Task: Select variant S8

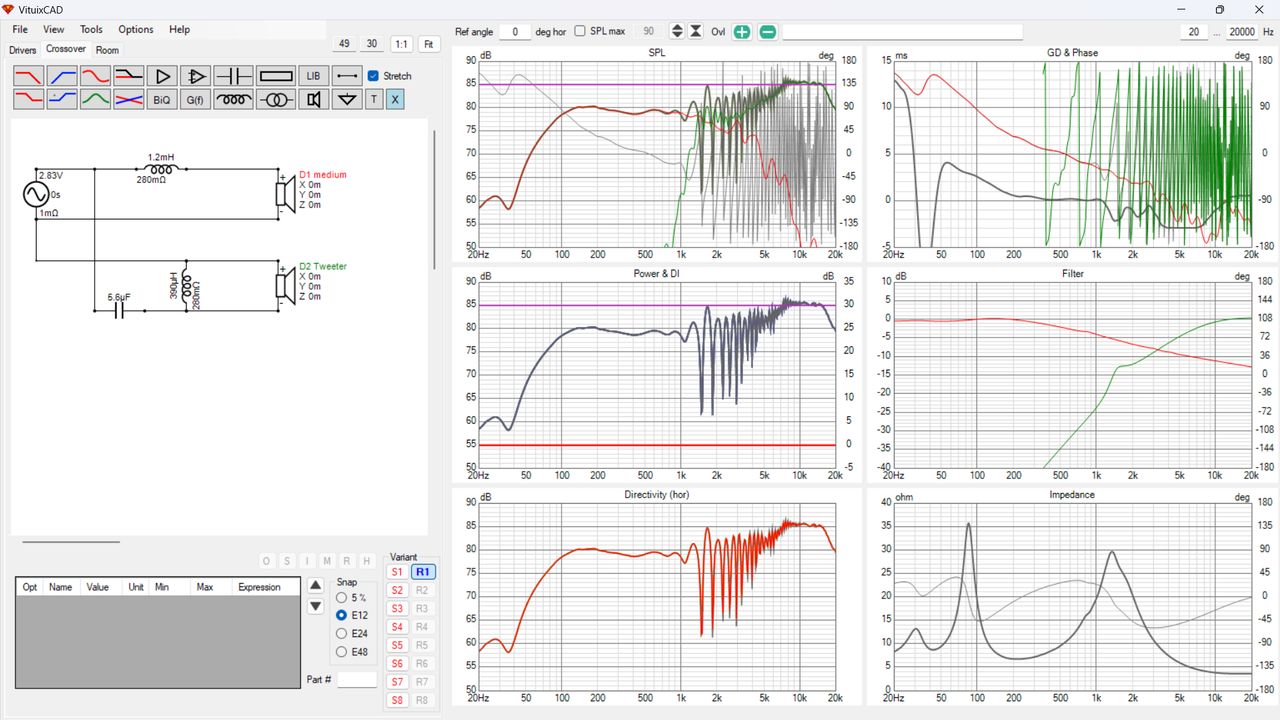Action: point(397,700)
